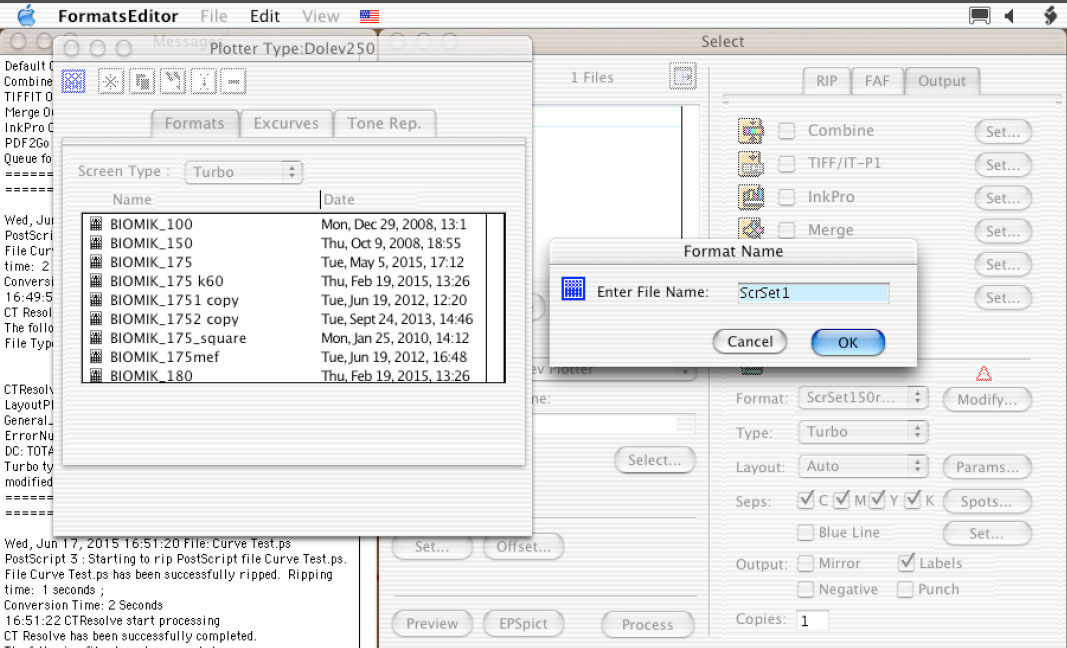
Task: Click the Name column header in formats list
Action: click(x=132, y=199)
